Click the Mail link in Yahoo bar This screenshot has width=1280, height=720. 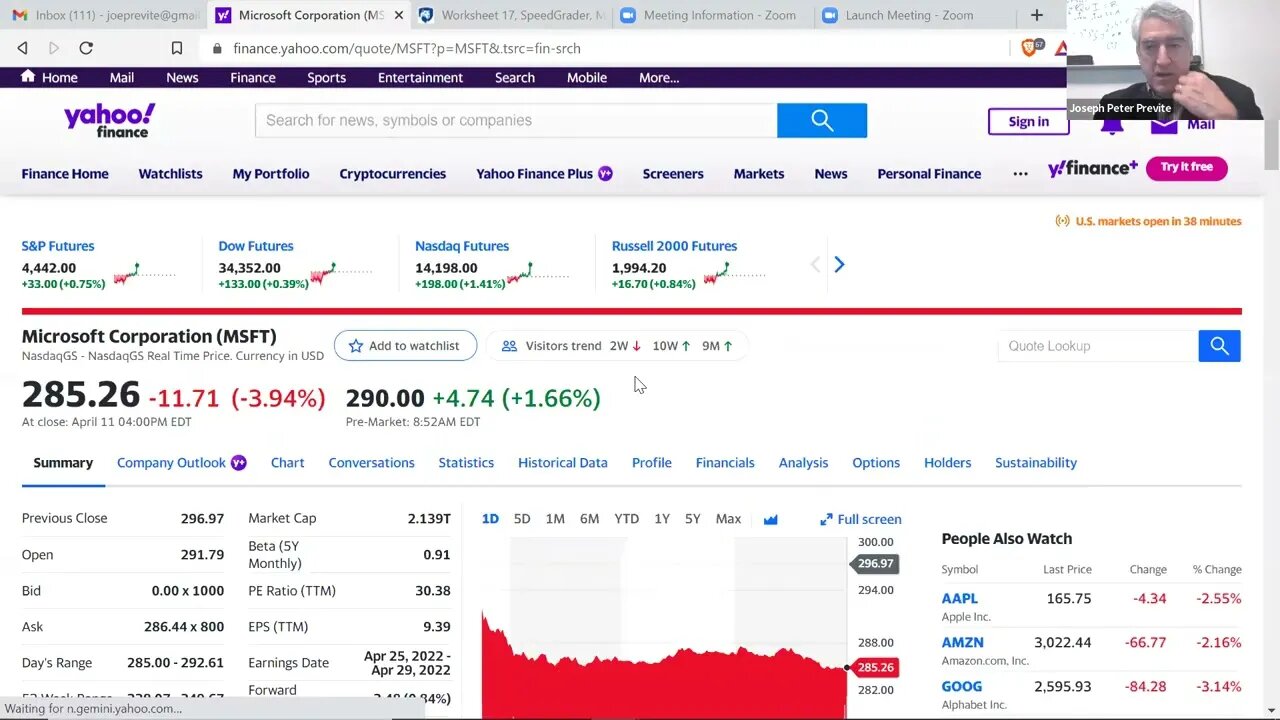click(122, 77)
